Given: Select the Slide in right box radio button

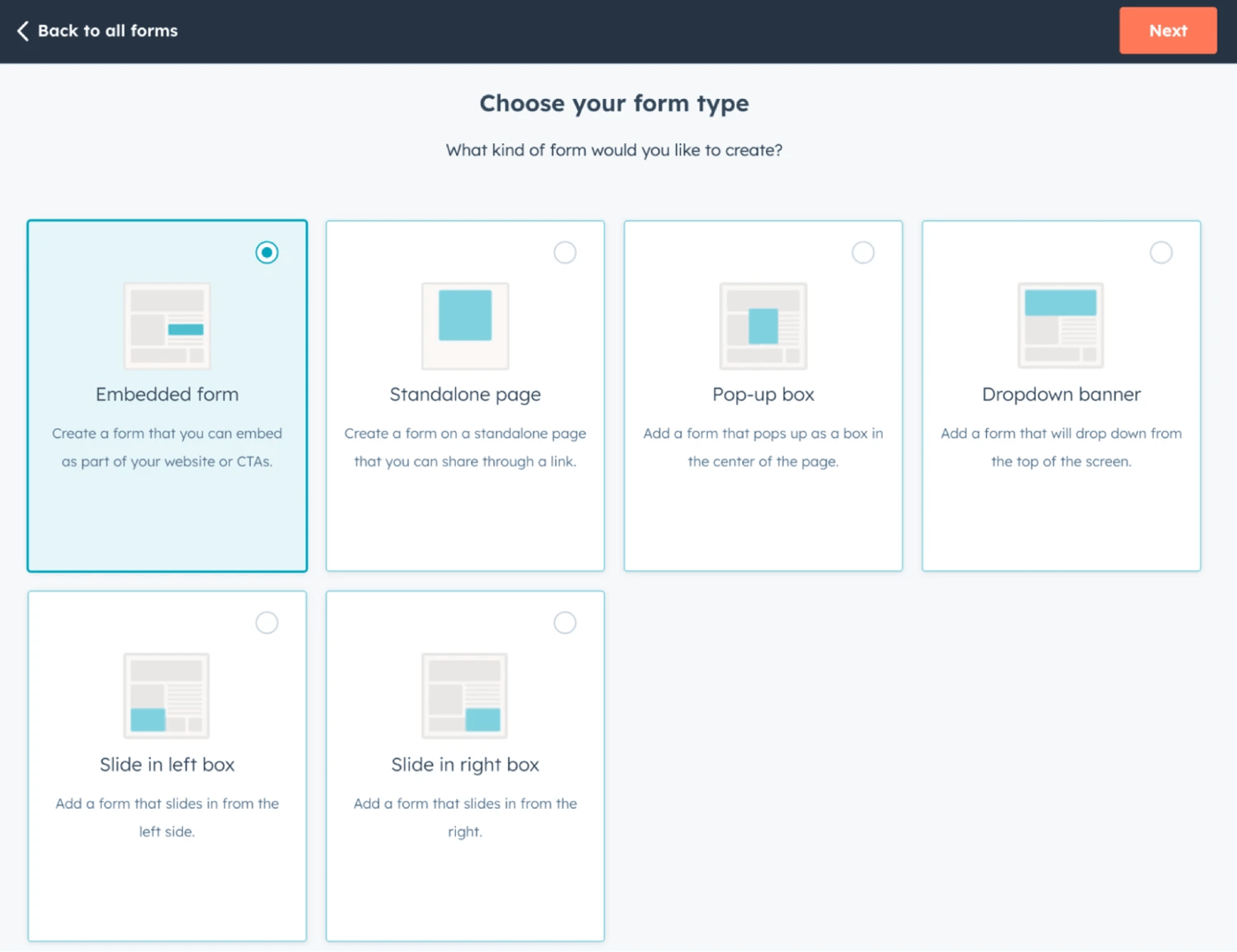Looking at the screenshot, I should (x=565, y=623).
